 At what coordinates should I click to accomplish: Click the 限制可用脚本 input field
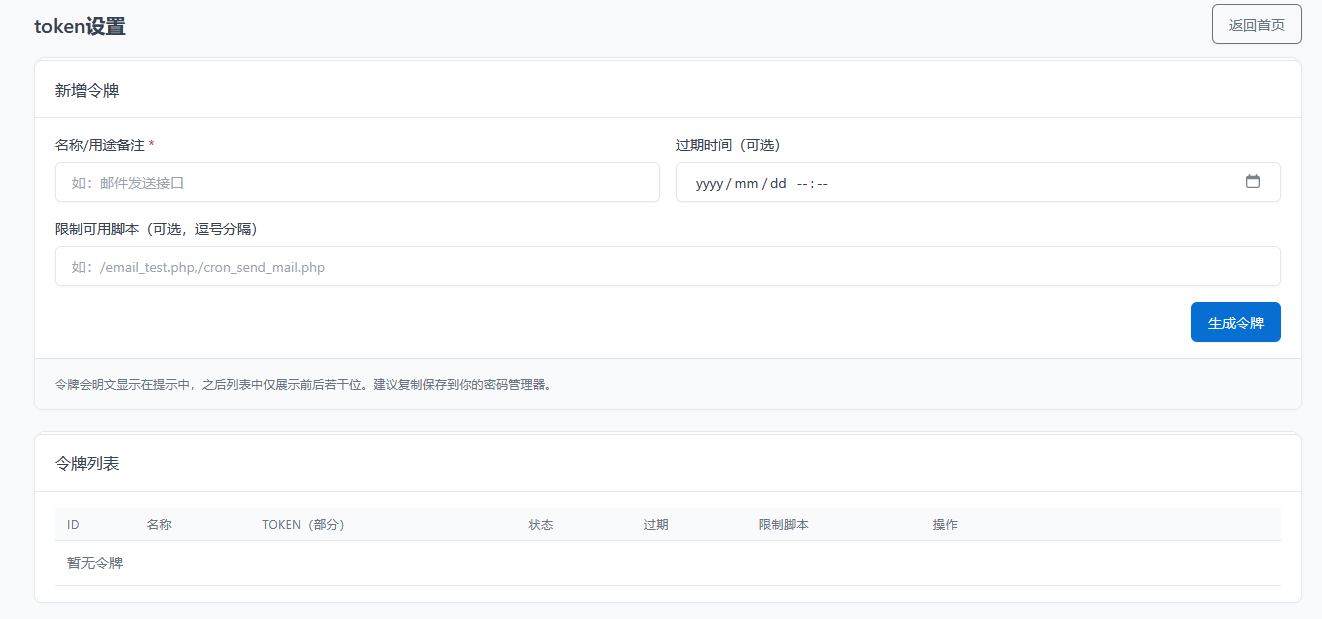667,266
